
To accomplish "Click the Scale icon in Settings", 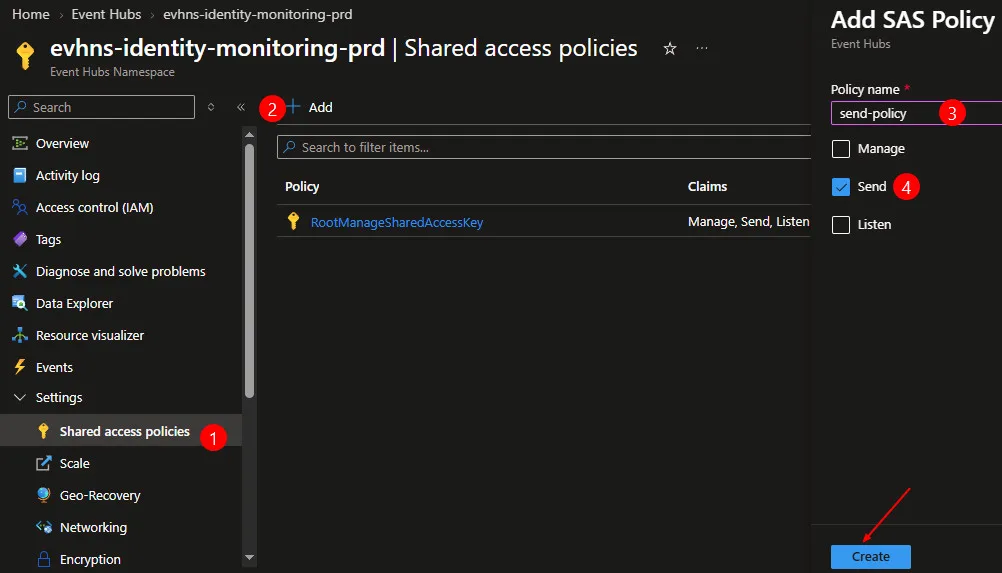I will (43, 463).
